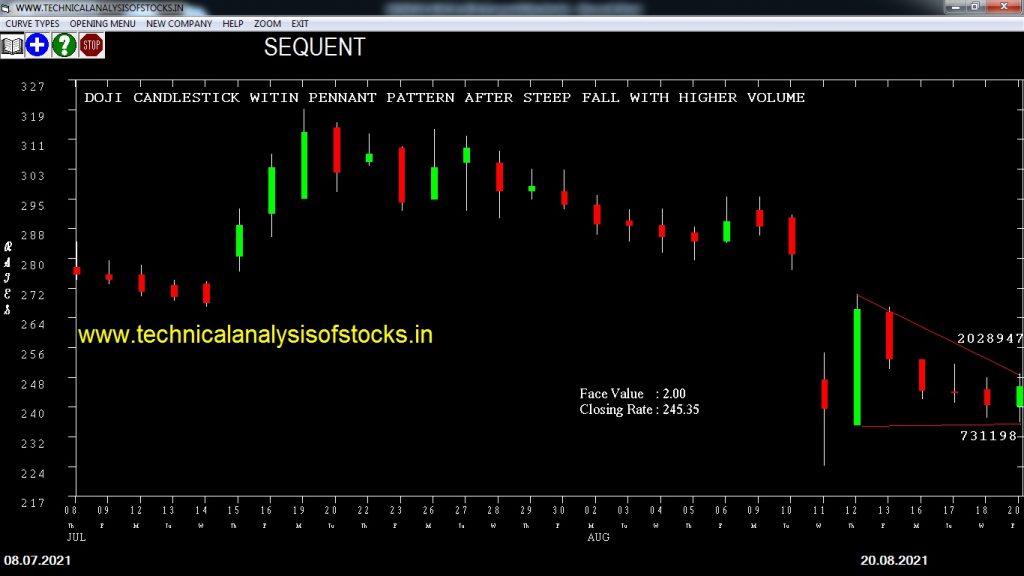The height and width of the screenshot is (576, 1024).
Task: Click the tall green candlestick on Aug 12
Action: coord(857,366)
